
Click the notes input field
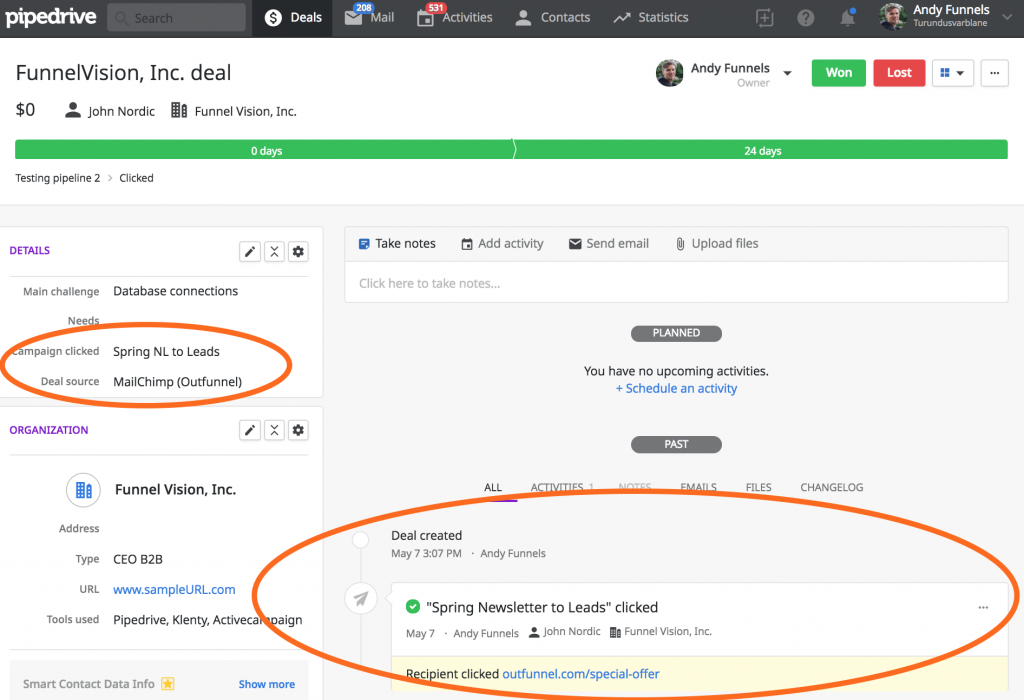pos(676,283)
